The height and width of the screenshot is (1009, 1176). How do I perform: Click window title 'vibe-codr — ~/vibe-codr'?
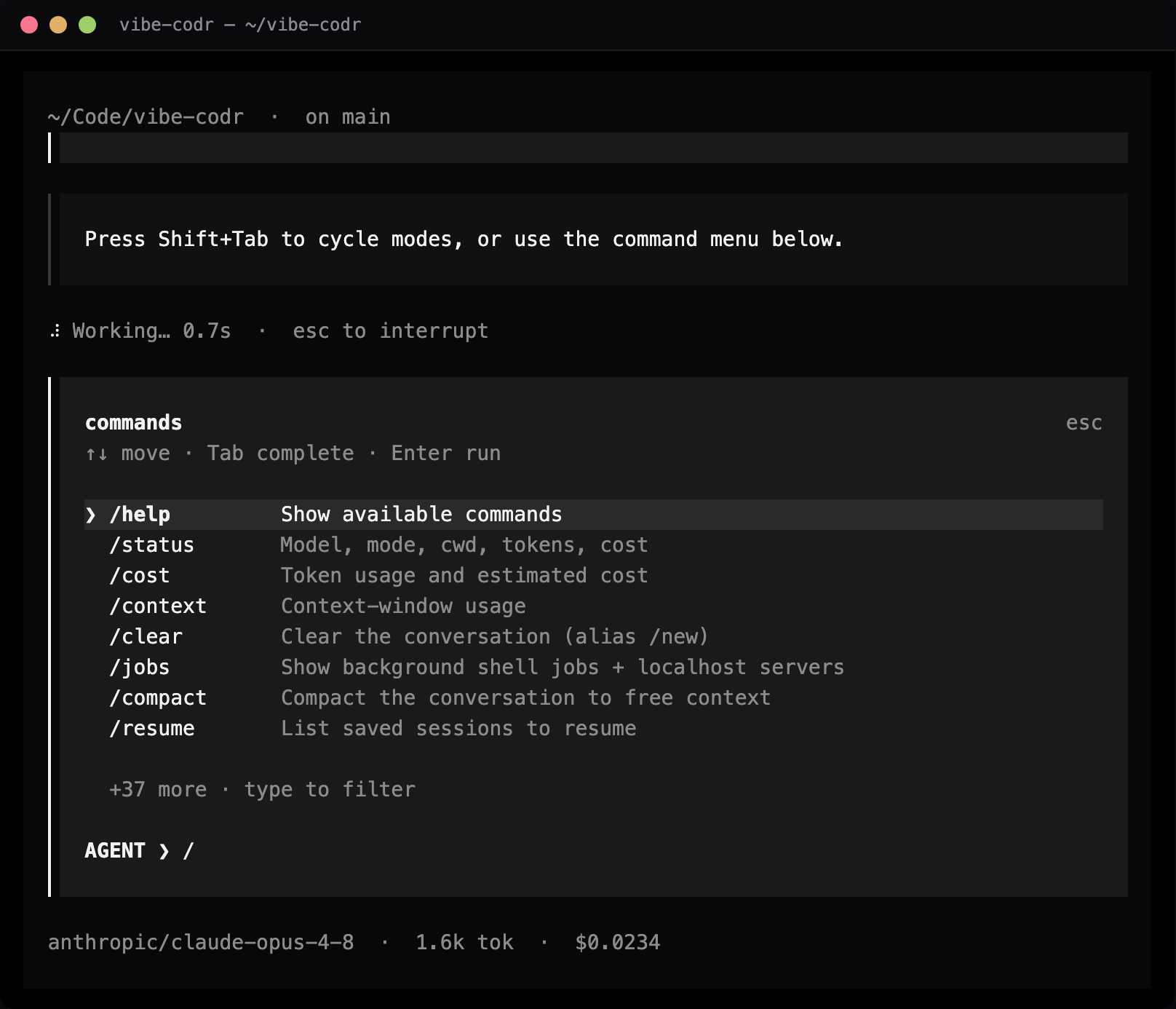click(x=240, y=25)
